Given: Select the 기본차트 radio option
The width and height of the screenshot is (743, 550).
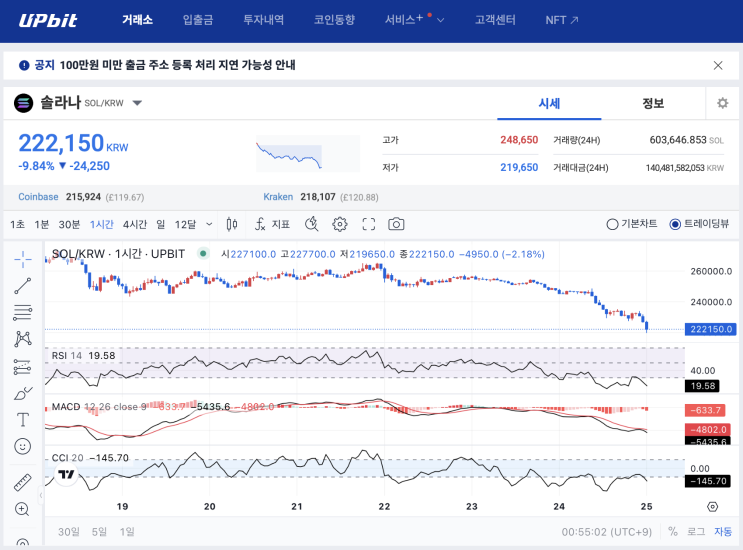Looking at the screenshot, I should click(632, 224).
